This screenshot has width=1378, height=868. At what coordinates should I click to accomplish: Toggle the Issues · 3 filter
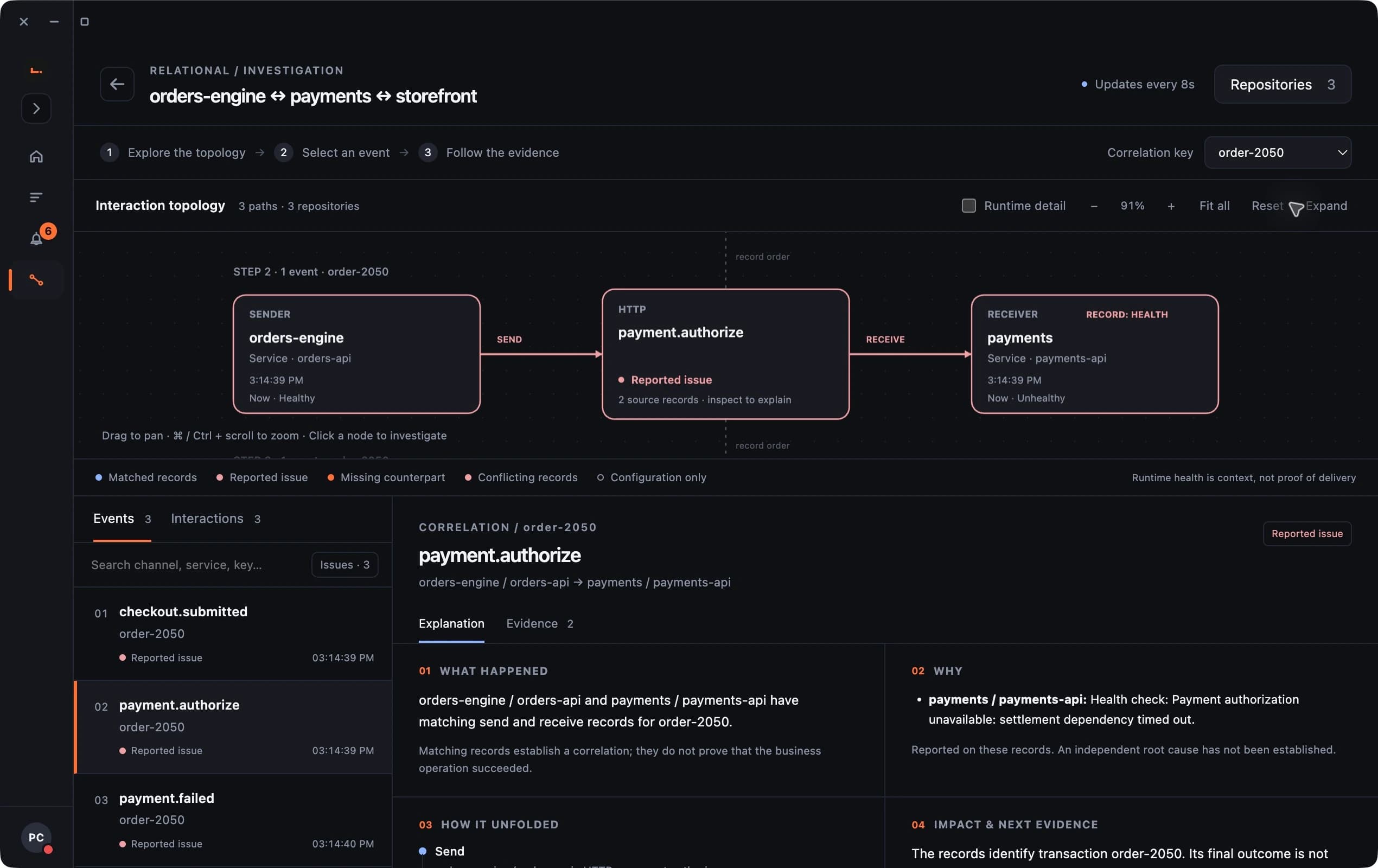(344, 565)
